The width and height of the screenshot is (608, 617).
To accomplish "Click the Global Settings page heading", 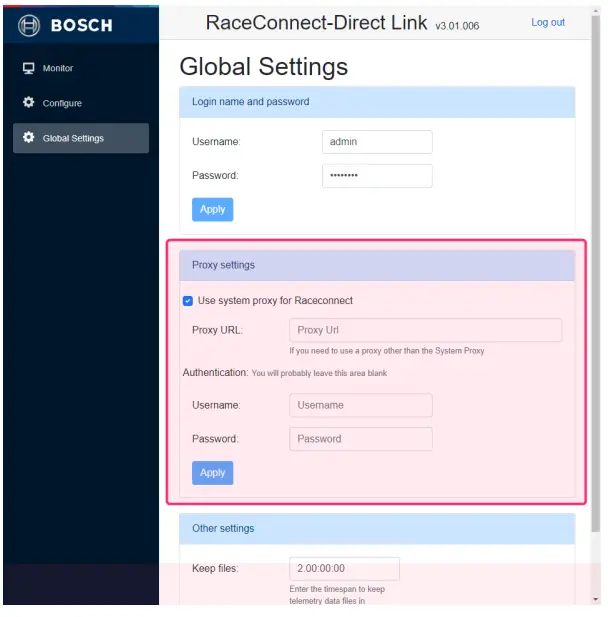I will tap(264, 66).
